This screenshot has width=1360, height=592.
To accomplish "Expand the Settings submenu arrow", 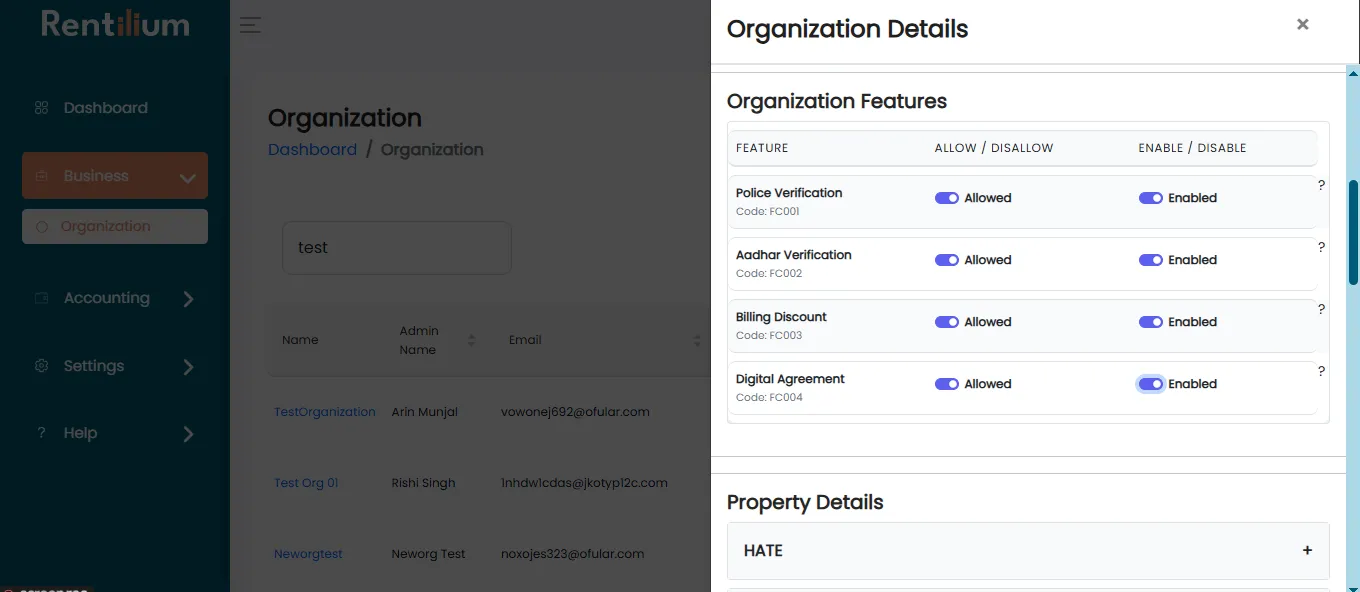I will point(188,367).
